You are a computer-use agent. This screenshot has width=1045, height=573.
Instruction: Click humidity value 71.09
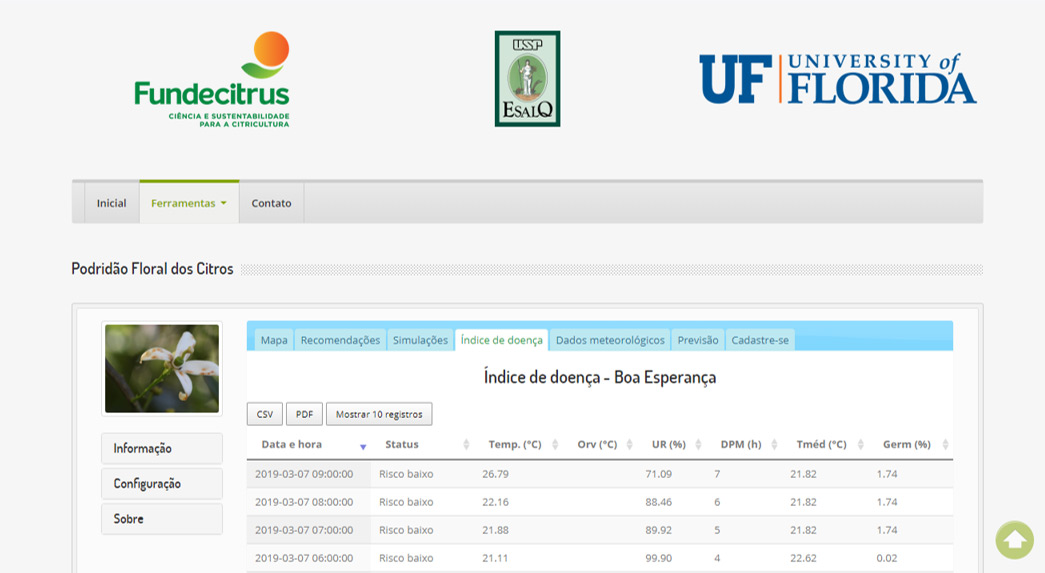(x=658, y=474)
